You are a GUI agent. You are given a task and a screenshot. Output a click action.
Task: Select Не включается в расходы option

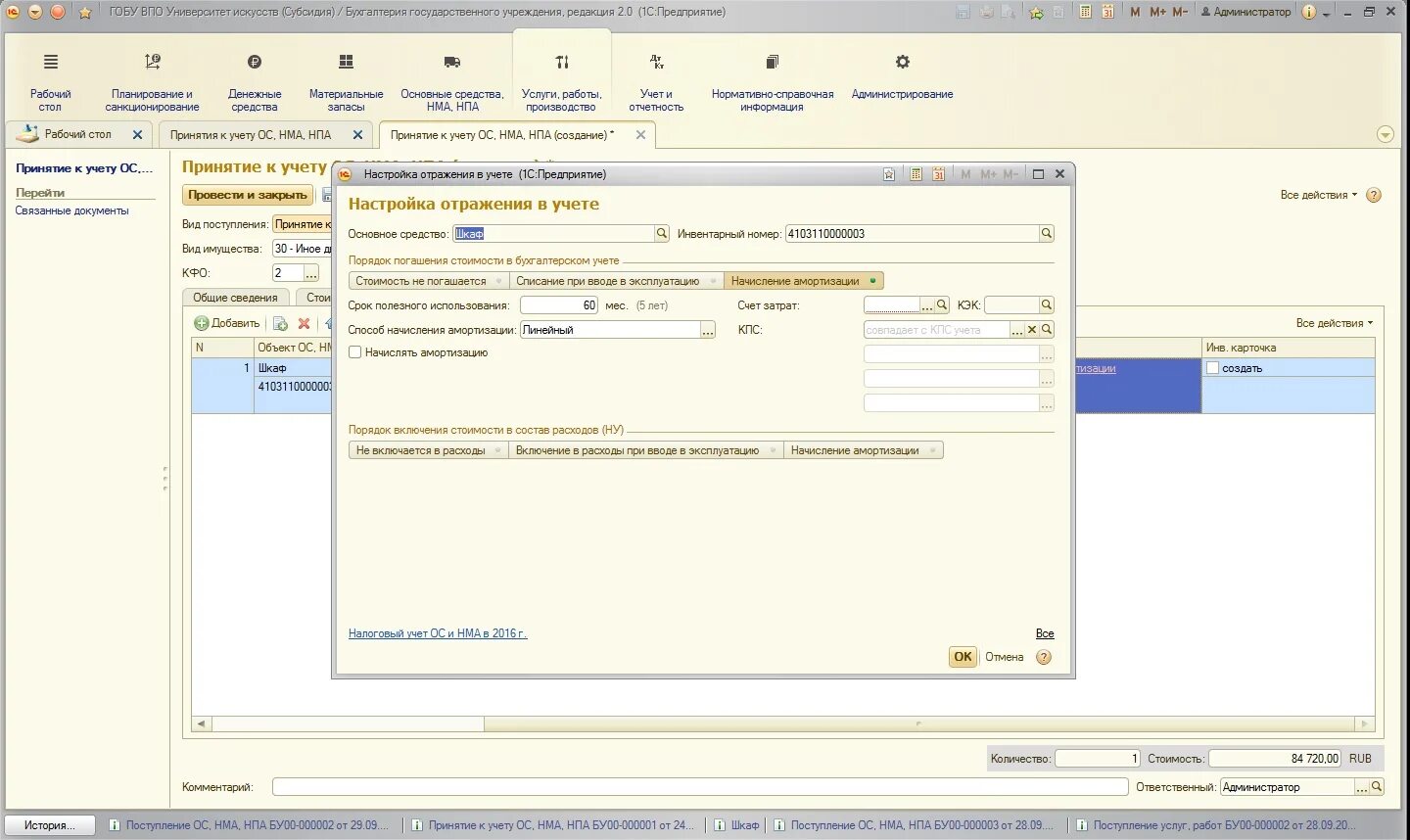pyautogui.click(x=428, y=450)
